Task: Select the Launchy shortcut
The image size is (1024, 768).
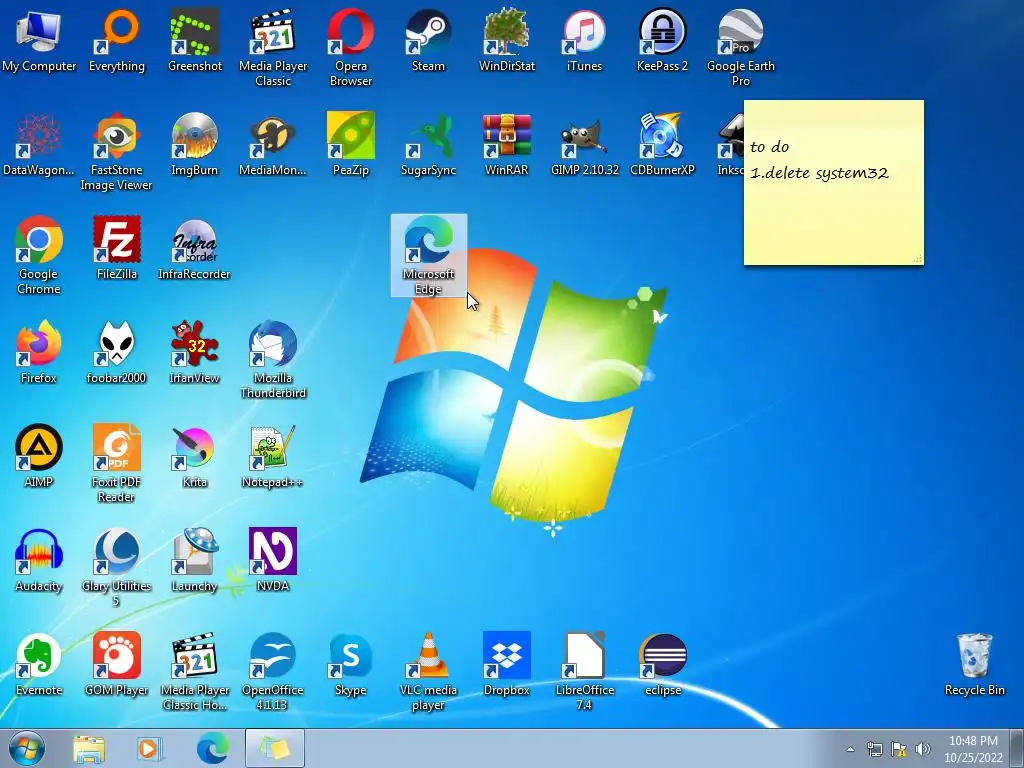Action: tap(195, 560)
